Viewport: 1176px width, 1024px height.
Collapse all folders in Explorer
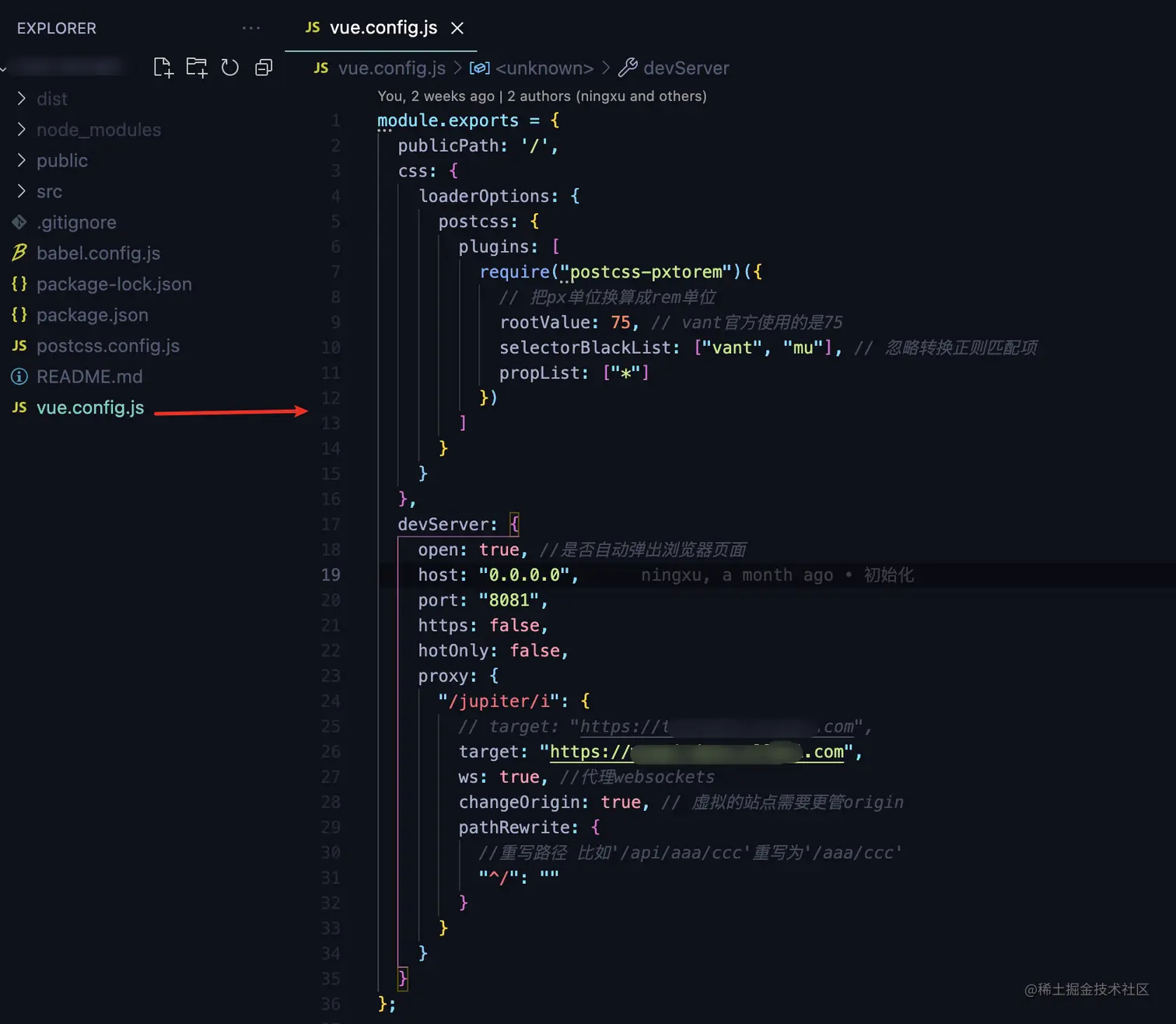[264, 68]
